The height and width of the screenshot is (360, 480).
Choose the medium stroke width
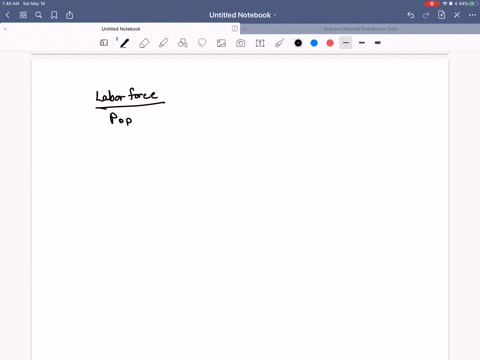[x=362, y=43]
